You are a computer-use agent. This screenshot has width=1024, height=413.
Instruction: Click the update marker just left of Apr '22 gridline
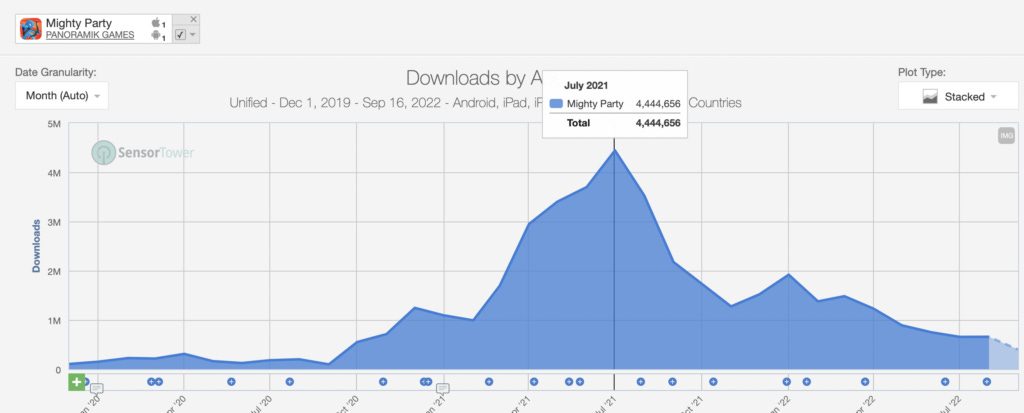point(865,382)
